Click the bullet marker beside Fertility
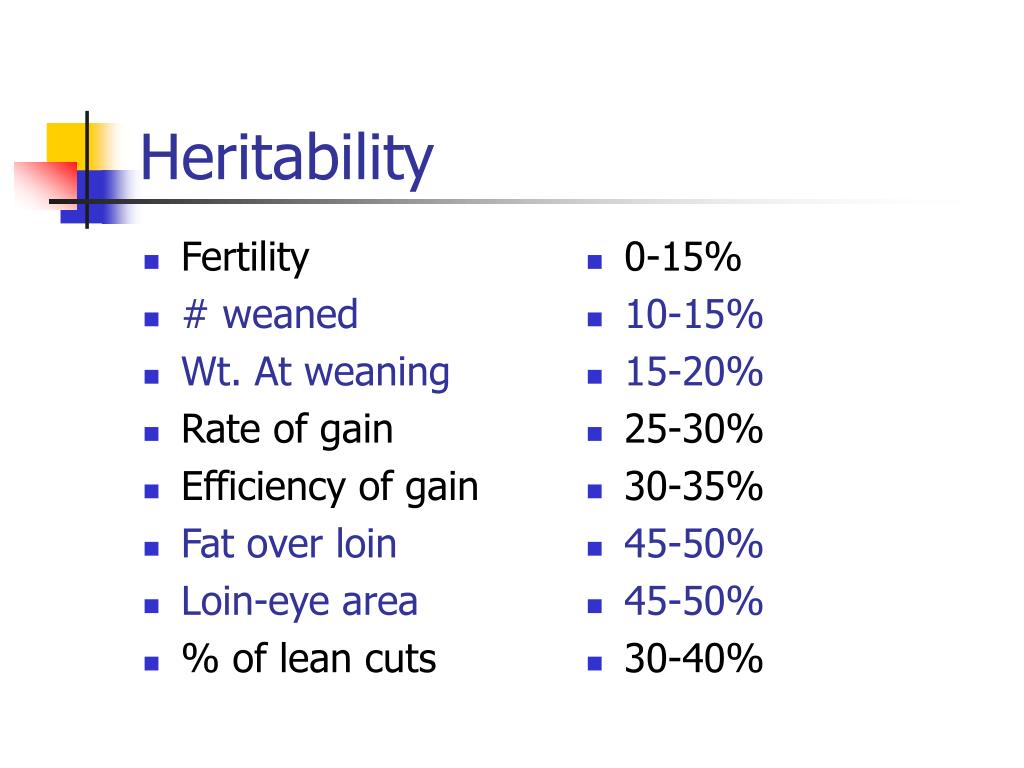The width and height of the screenshot is (1024, 768). [x=152, y=263]
